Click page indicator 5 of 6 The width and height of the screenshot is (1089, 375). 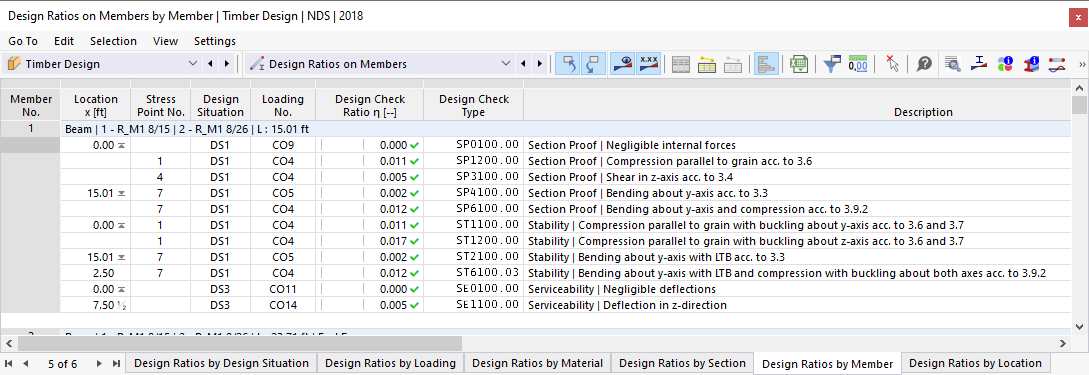[63, 363]
